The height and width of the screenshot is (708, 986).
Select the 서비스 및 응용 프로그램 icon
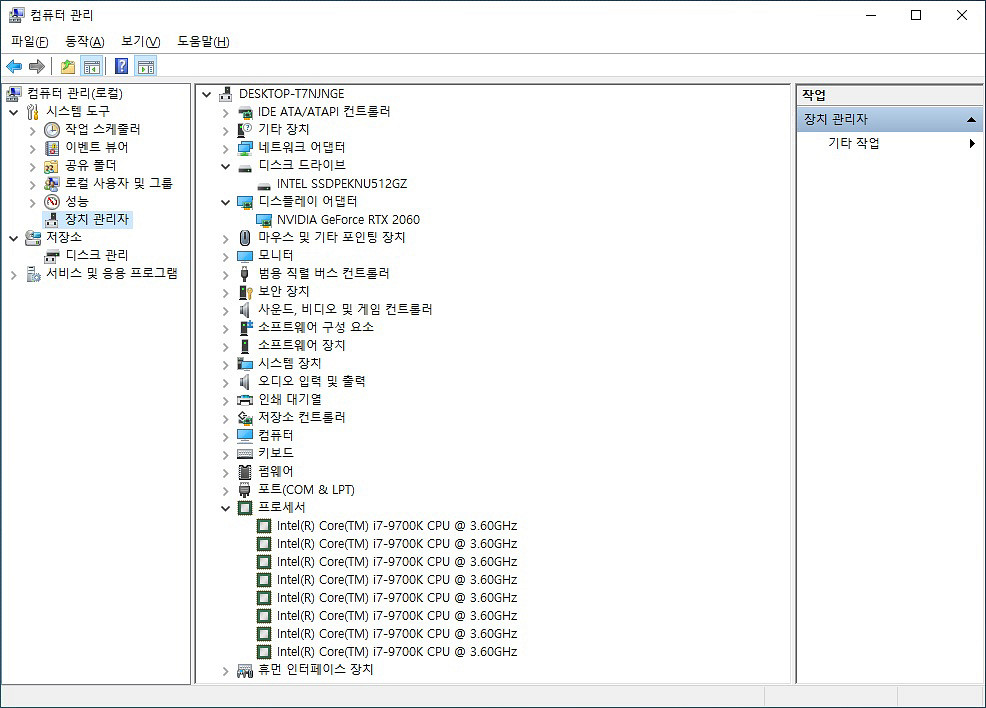click(x=33, y=274)
